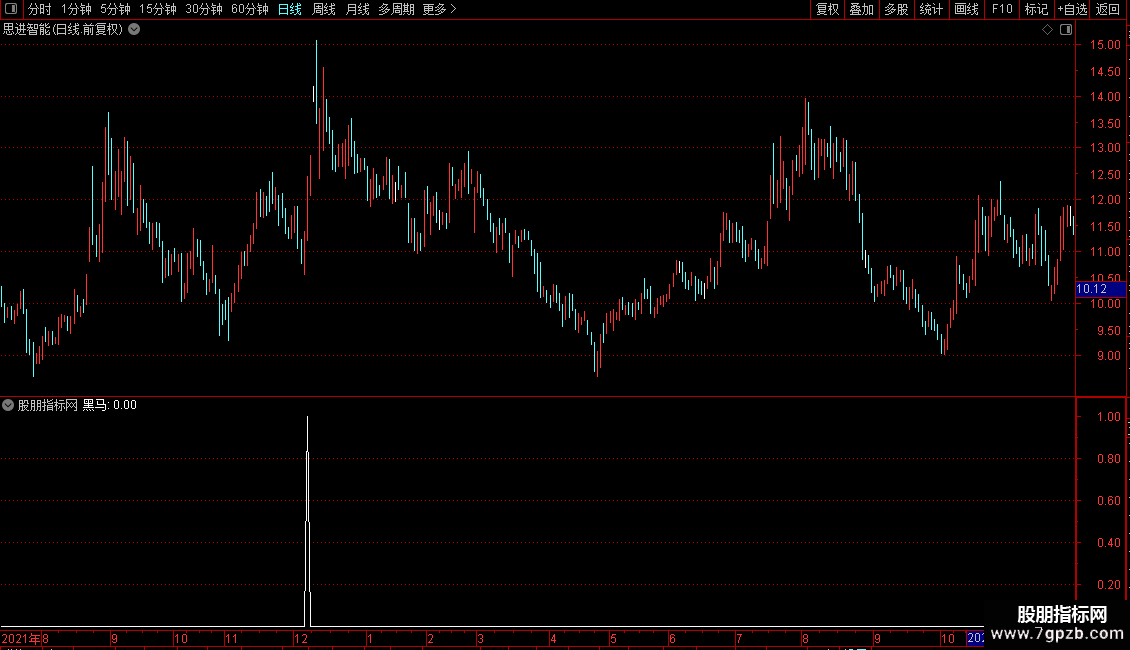Select the 15分钟 period
Screen dimensions: 1130x650
coord(158,9)
